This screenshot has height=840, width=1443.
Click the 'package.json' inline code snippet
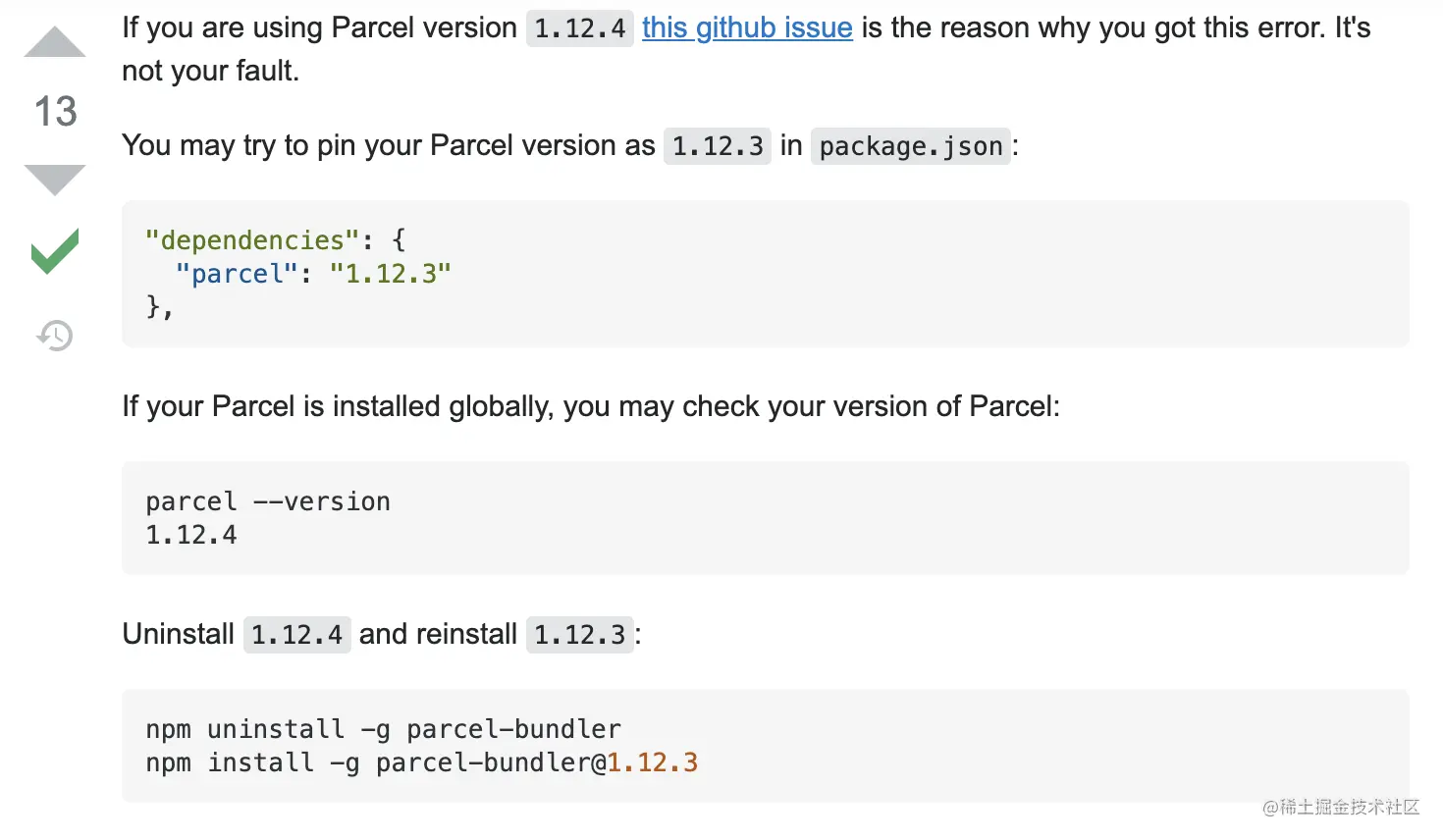tap(910, 146)
